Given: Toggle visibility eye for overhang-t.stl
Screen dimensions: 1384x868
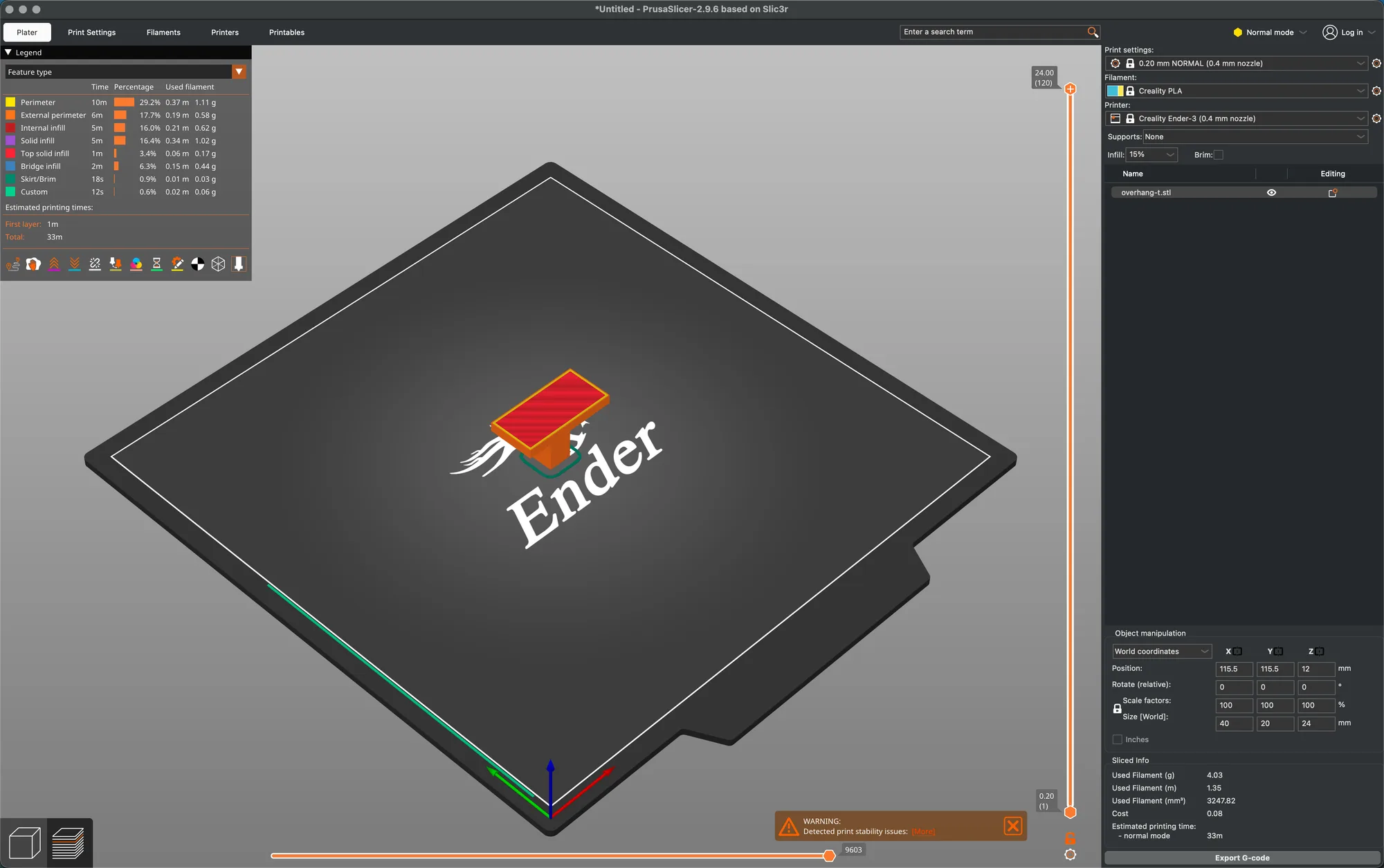Looking at the screenshot, I should coord(1271,193).
